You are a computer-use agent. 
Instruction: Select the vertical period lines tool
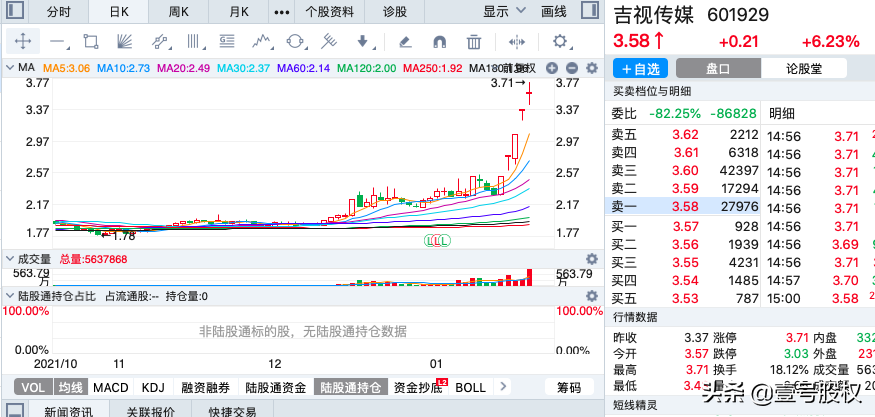tap(194, 41)
